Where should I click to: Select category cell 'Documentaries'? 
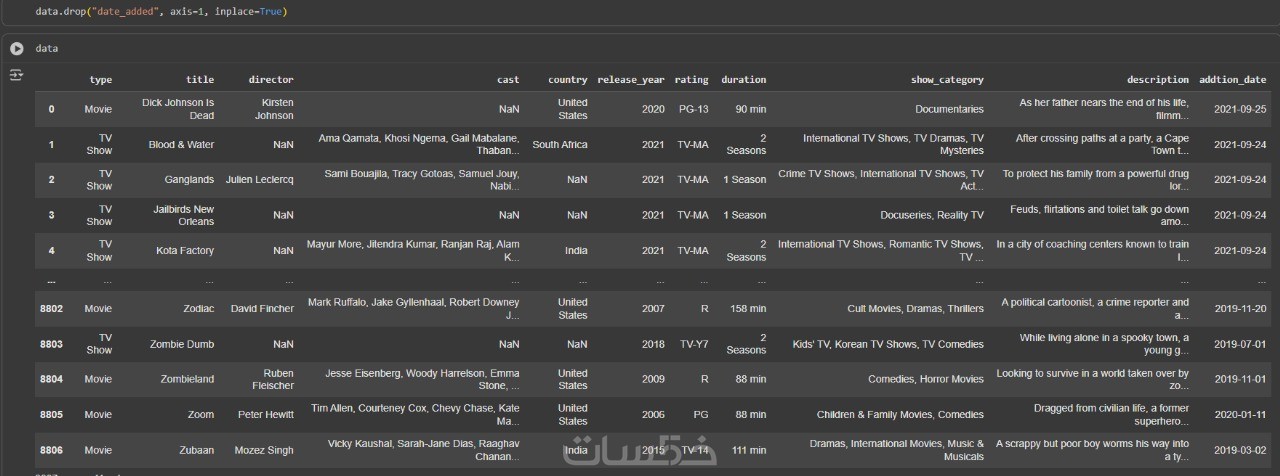[949, 109]
